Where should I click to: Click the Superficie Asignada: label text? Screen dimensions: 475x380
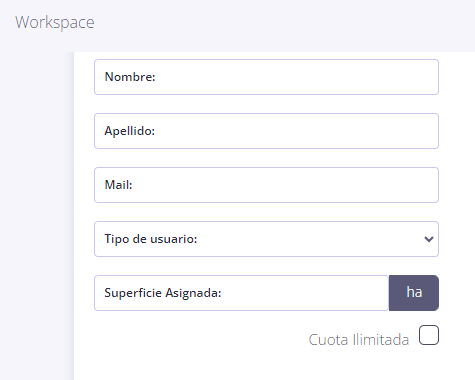(x=163, y=293)
